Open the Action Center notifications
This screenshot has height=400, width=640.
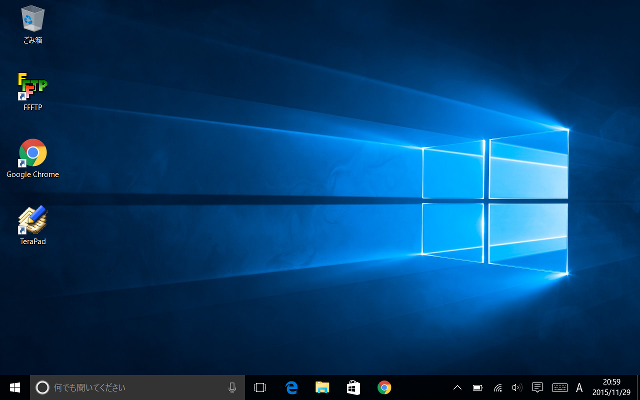pyautogui.click(x=537, y=387)
